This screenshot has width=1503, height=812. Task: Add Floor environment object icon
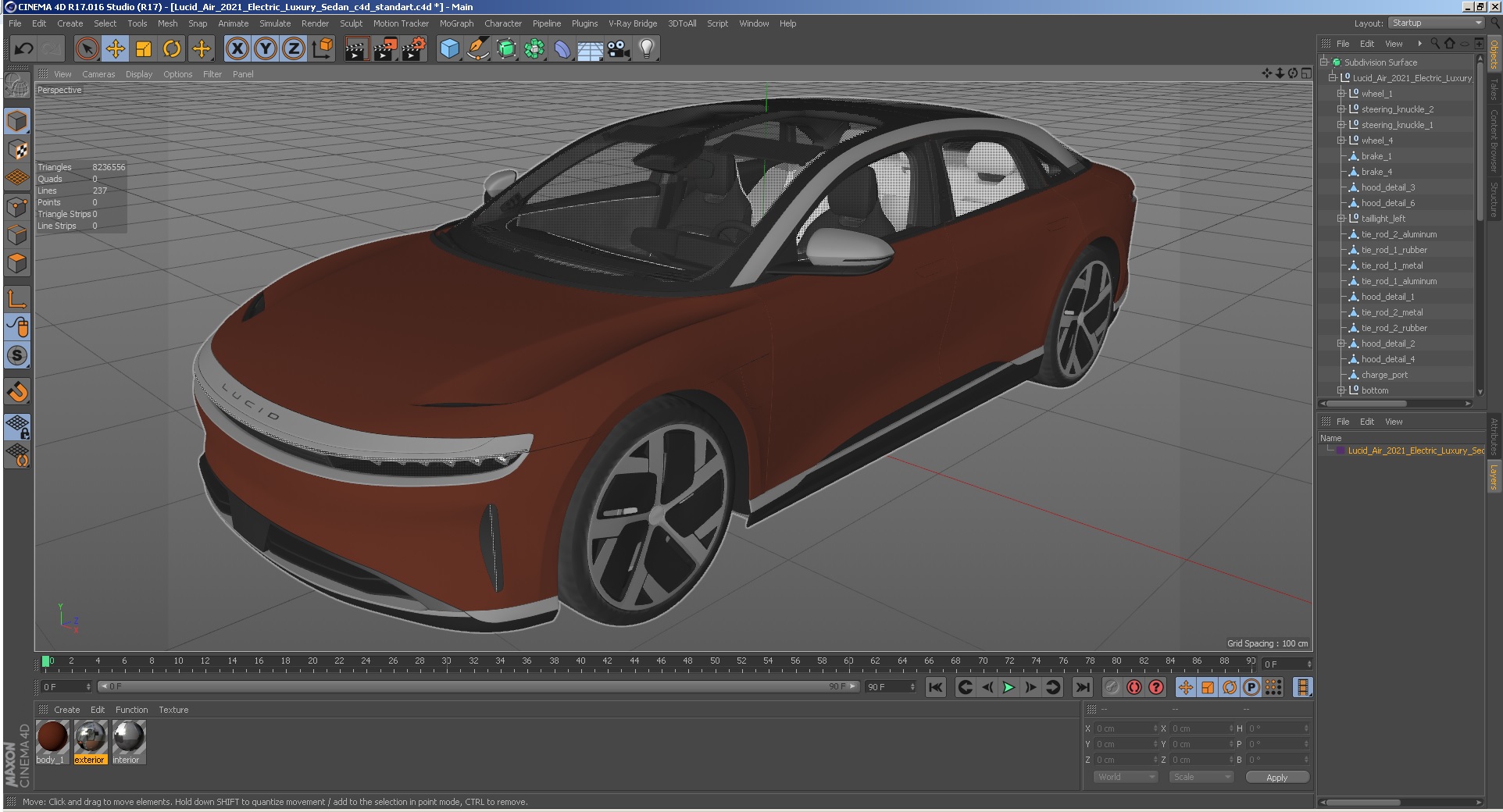click(591, 49)
